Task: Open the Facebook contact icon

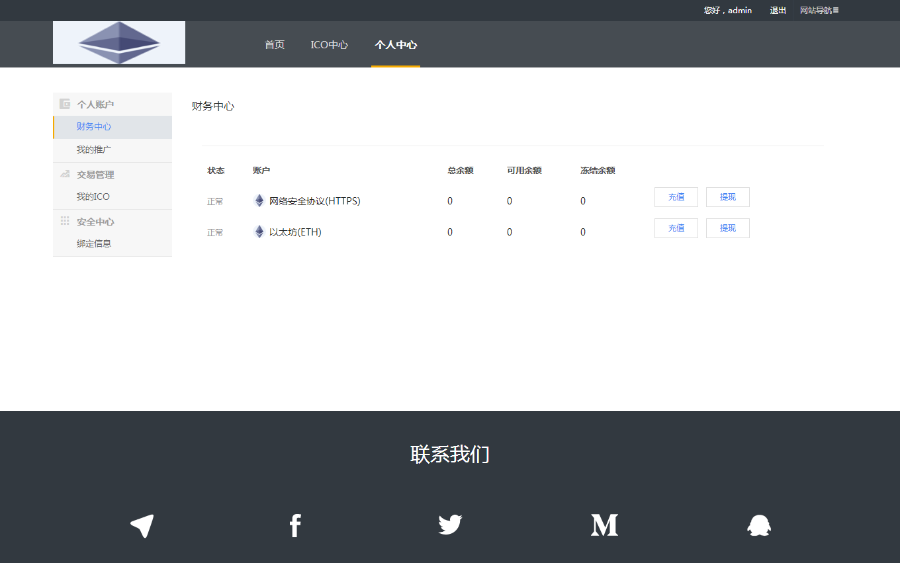Action: [295, 526]
